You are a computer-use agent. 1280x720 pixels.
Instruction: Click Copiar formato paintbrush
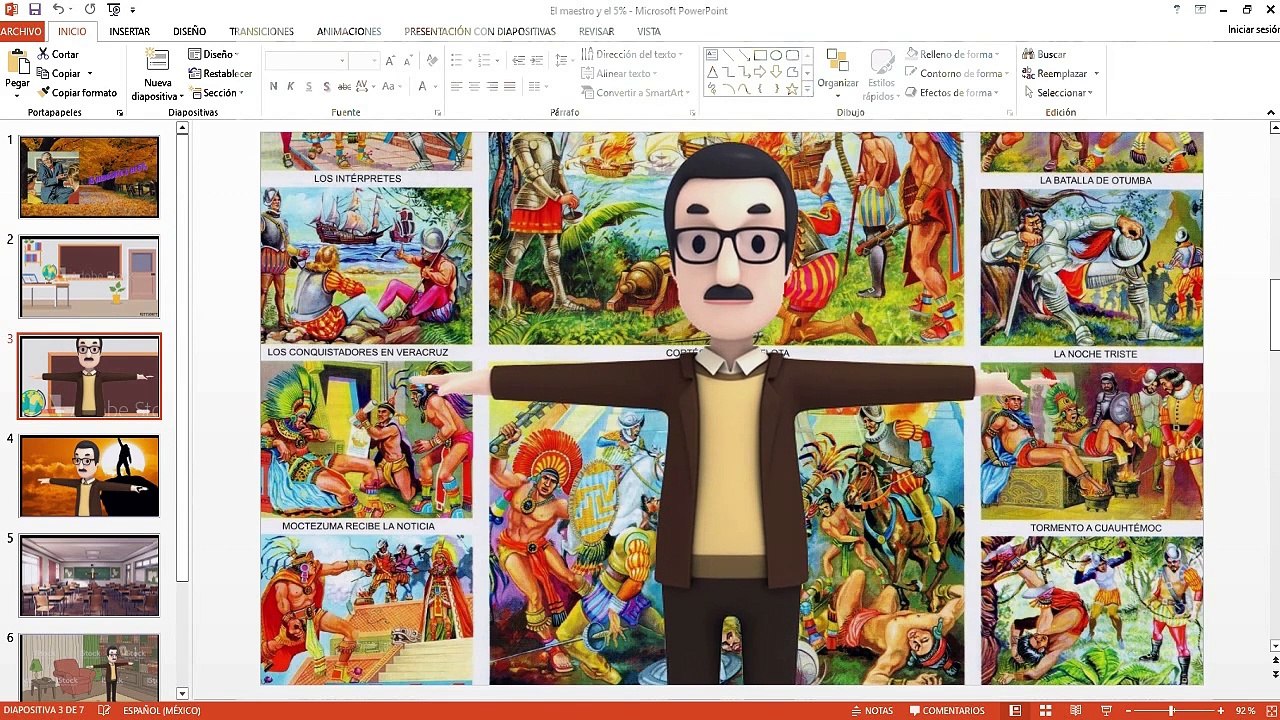pyautogui.click(x=77, y=92)
